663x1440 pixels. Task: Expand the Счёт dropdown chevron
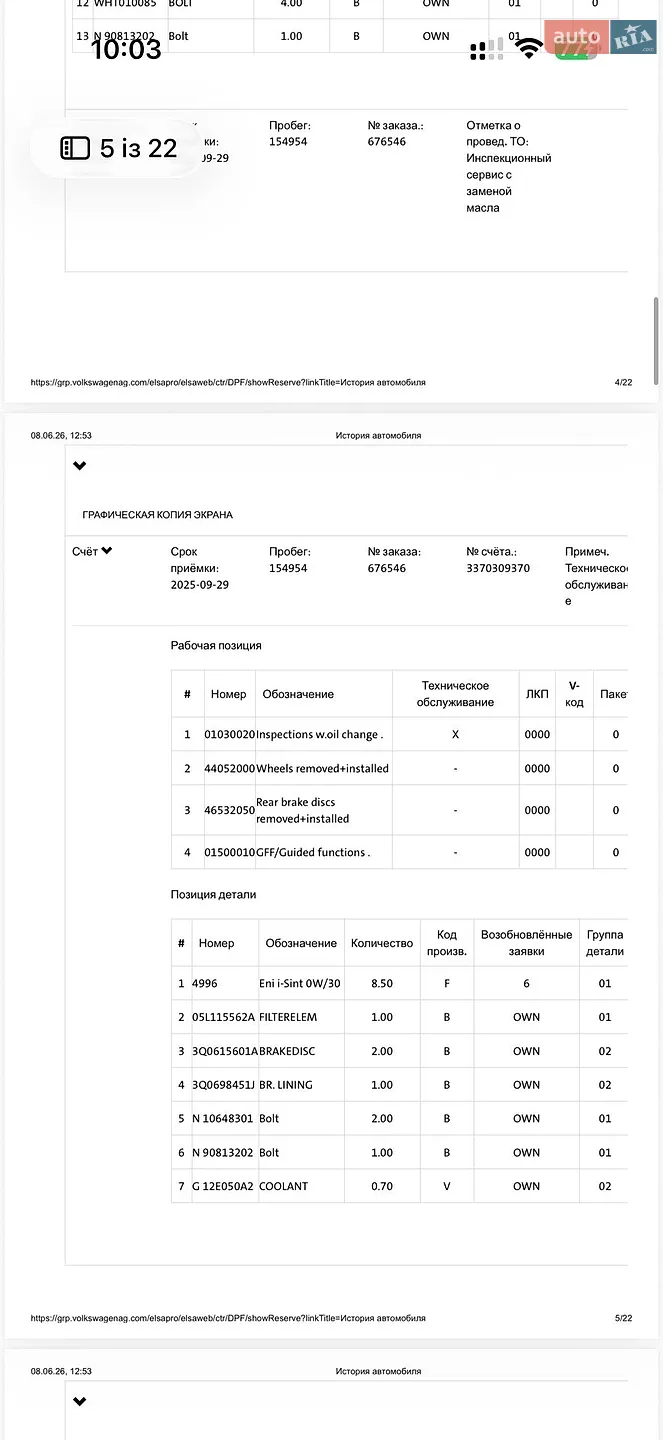coord(107,551)
